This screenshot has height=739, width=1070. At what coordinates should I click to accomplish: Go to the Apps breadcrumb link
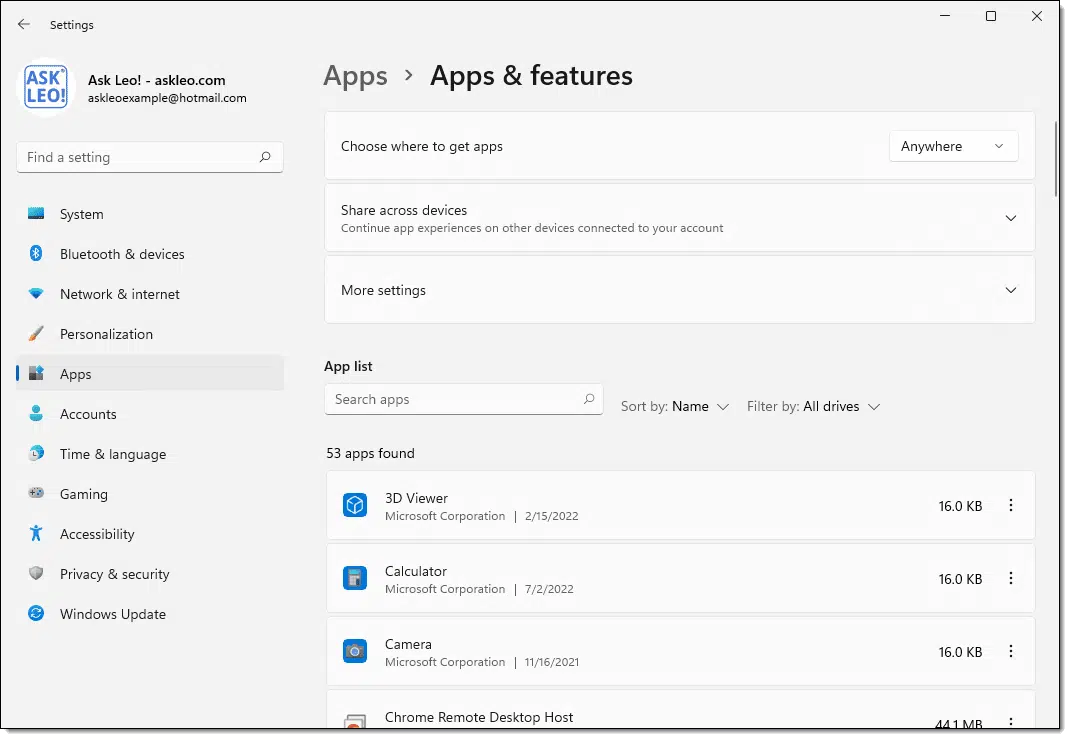click(x=356, y=76)
